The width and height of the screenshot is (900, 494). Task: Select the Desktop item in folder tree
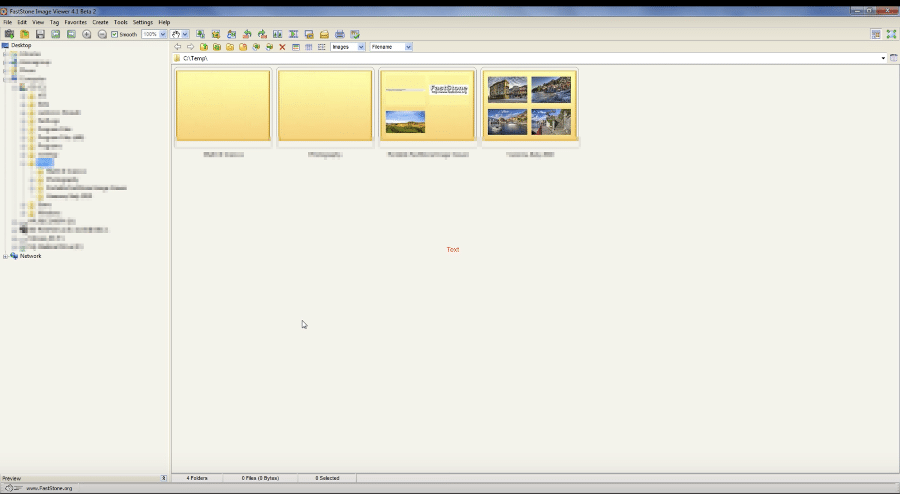(x=21, y=45)
